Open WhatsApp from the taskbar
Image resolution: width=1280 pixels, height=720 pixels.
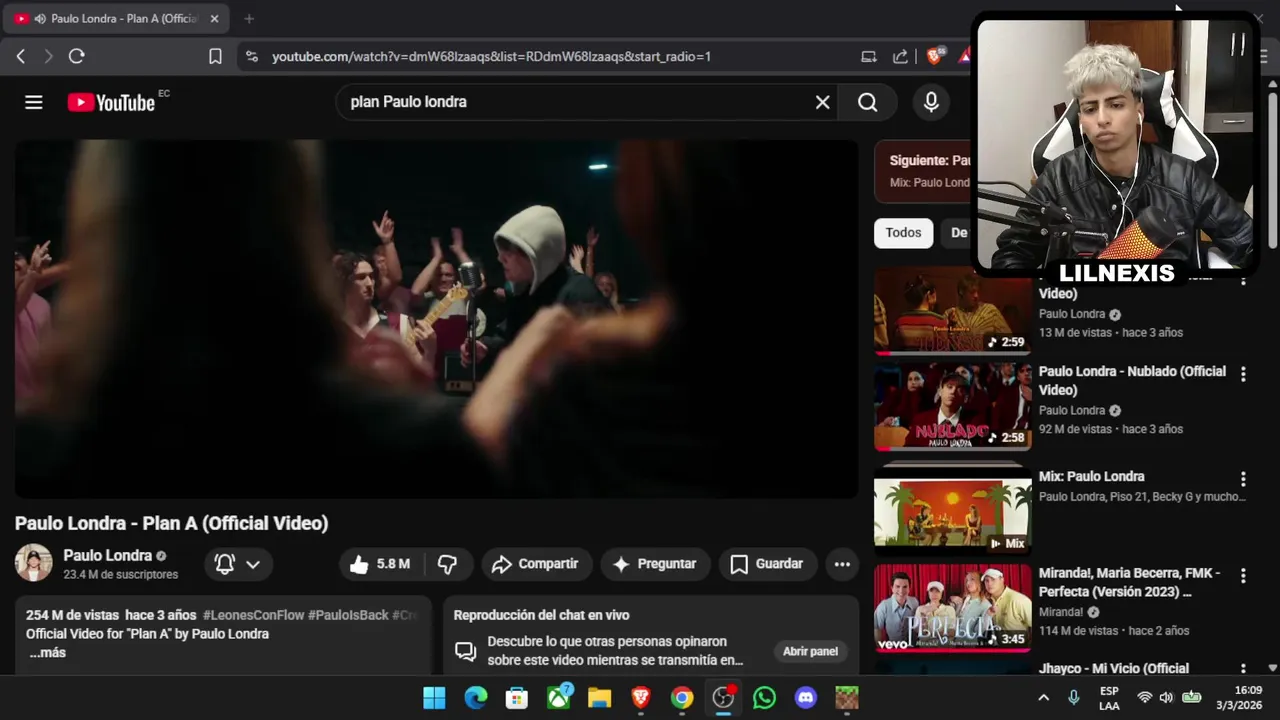tap(764, 698)
